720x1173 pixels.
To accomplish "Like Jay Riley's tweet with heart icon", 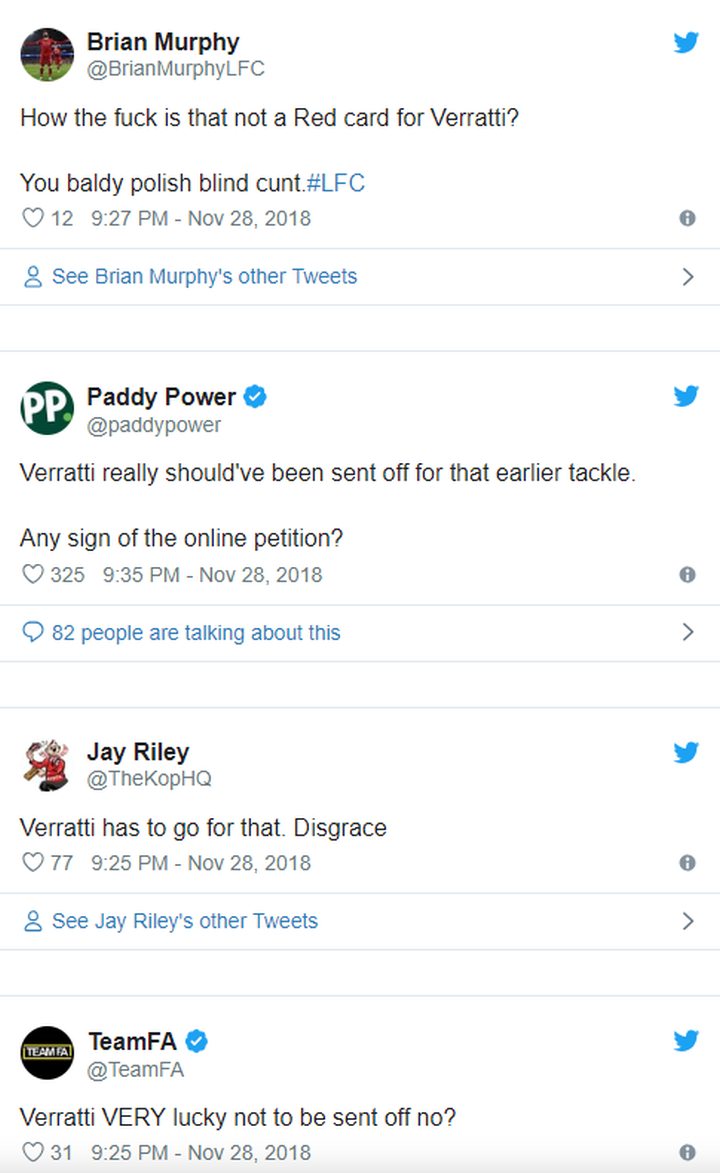I will point(32,863).
